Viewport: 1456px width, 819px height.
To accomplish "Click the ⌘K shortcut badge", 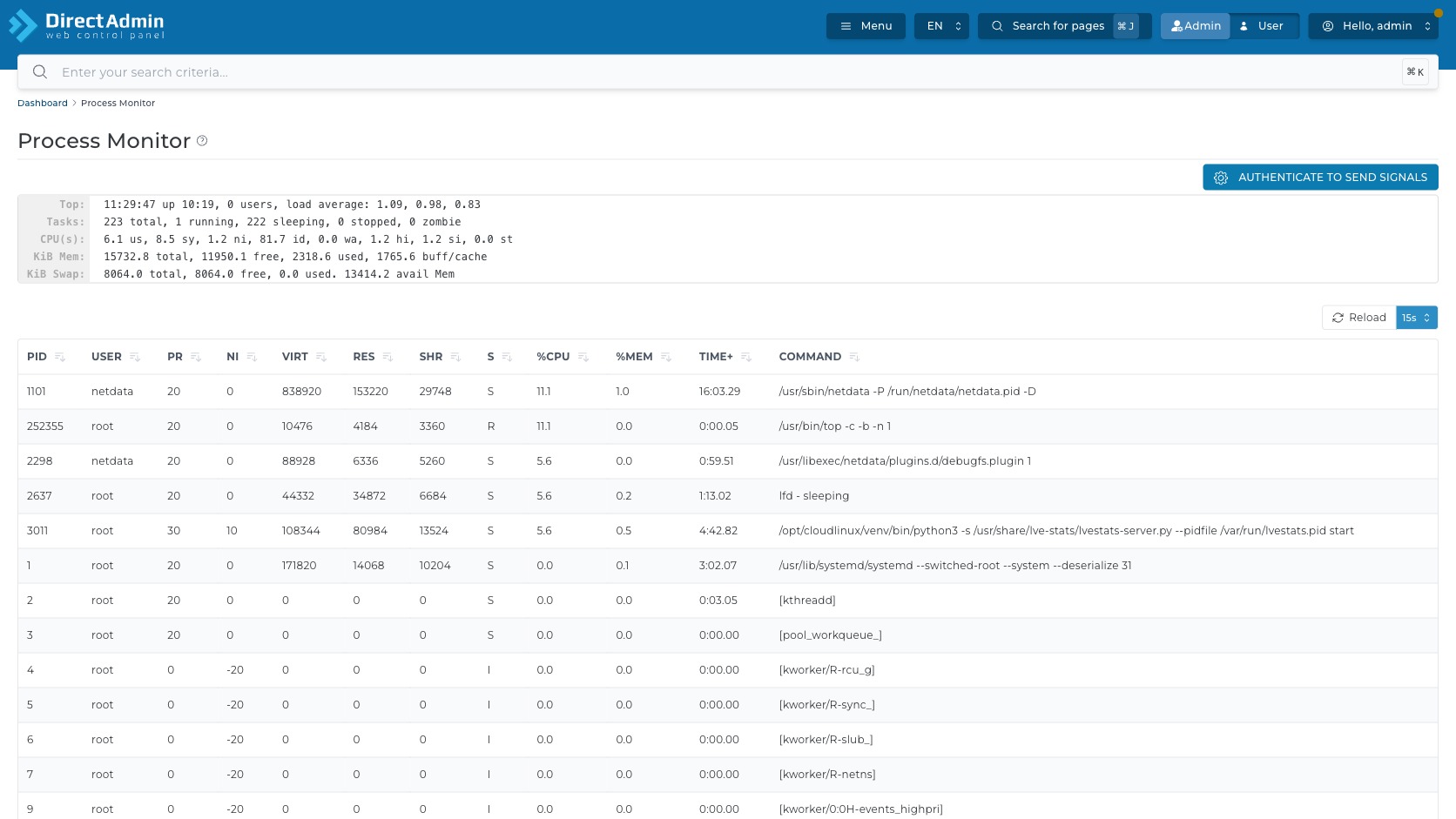I will [x=1415, y=72].
